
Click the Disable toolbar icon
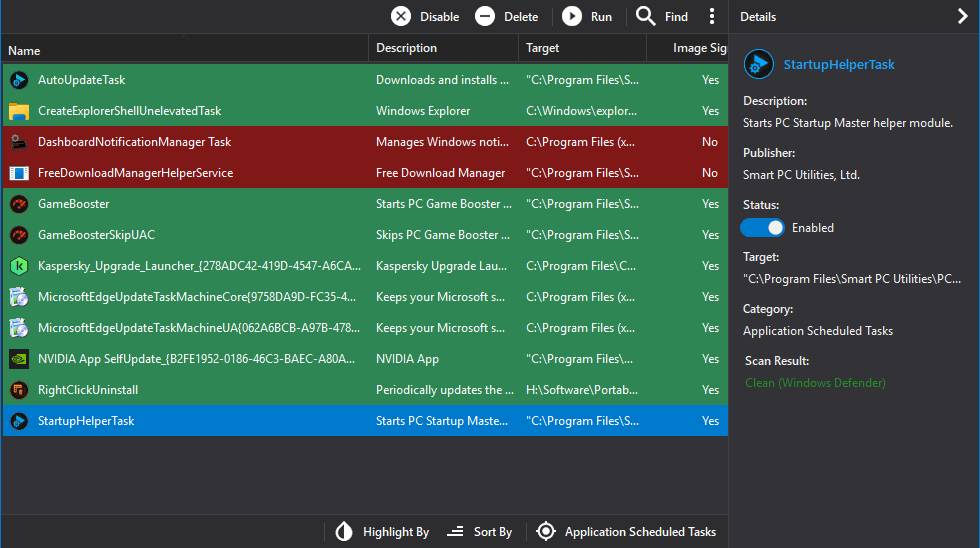coord(401,16)
